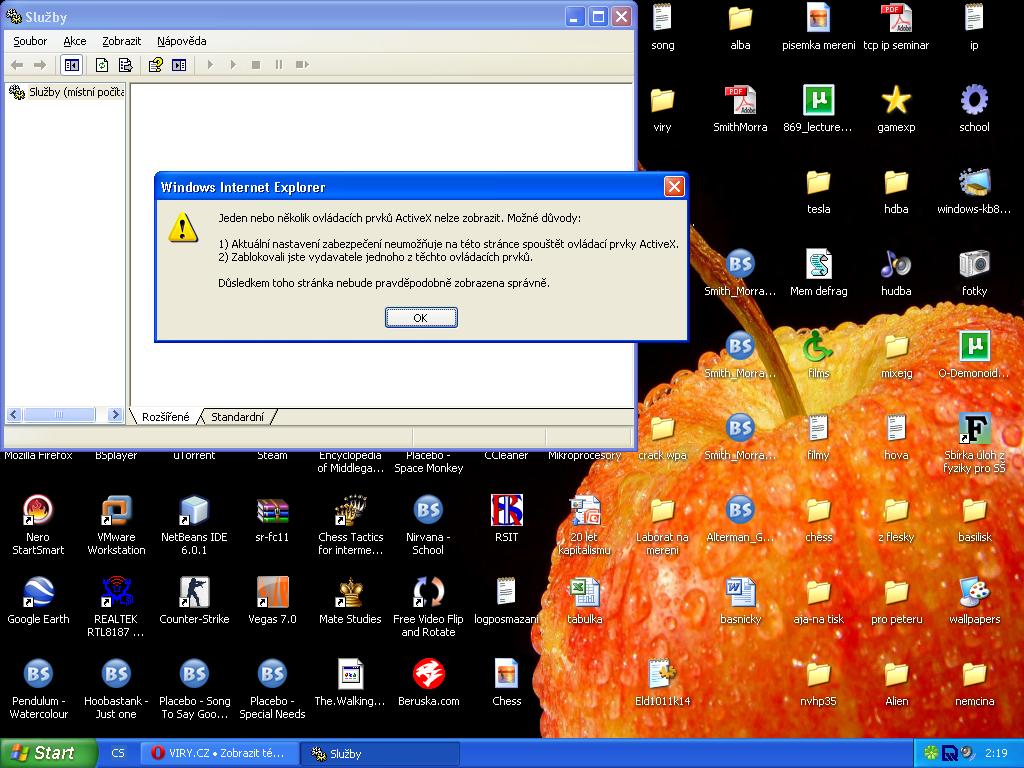Select Služby (místní počítač) tree node

[68, 92]
